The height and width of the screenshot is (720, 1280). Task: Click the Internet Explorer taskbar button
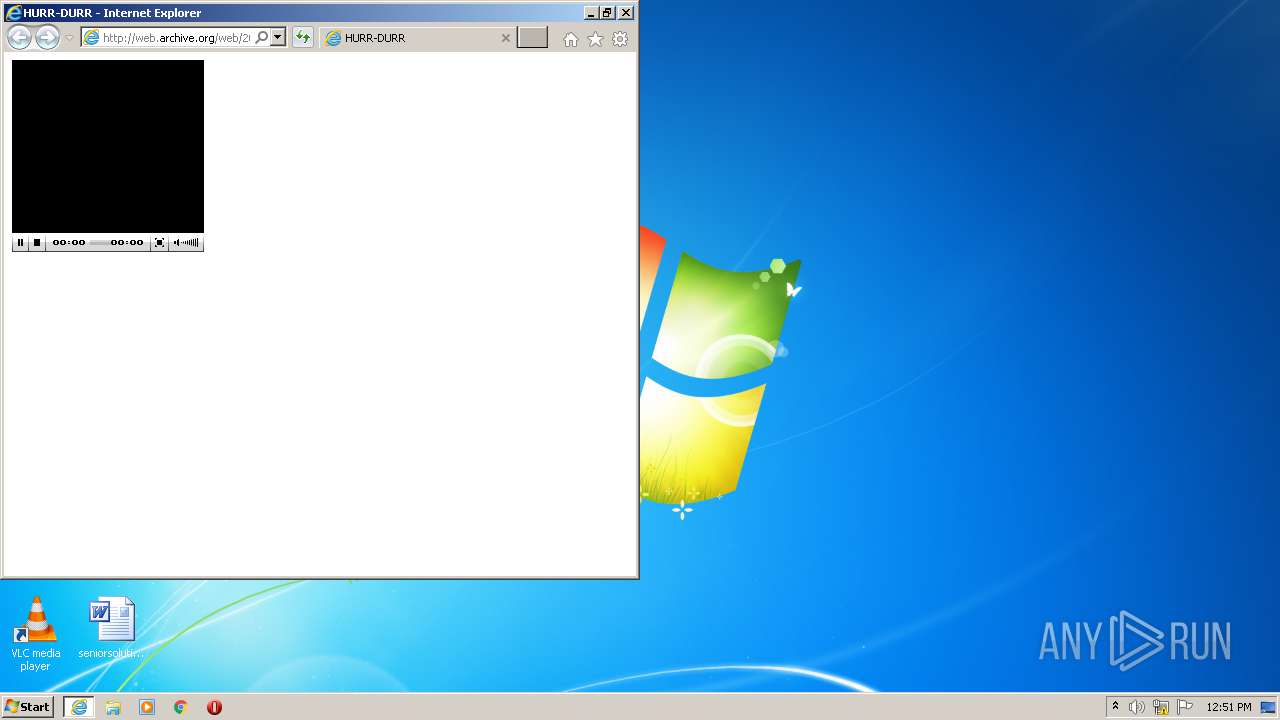[x=79, y=707]
